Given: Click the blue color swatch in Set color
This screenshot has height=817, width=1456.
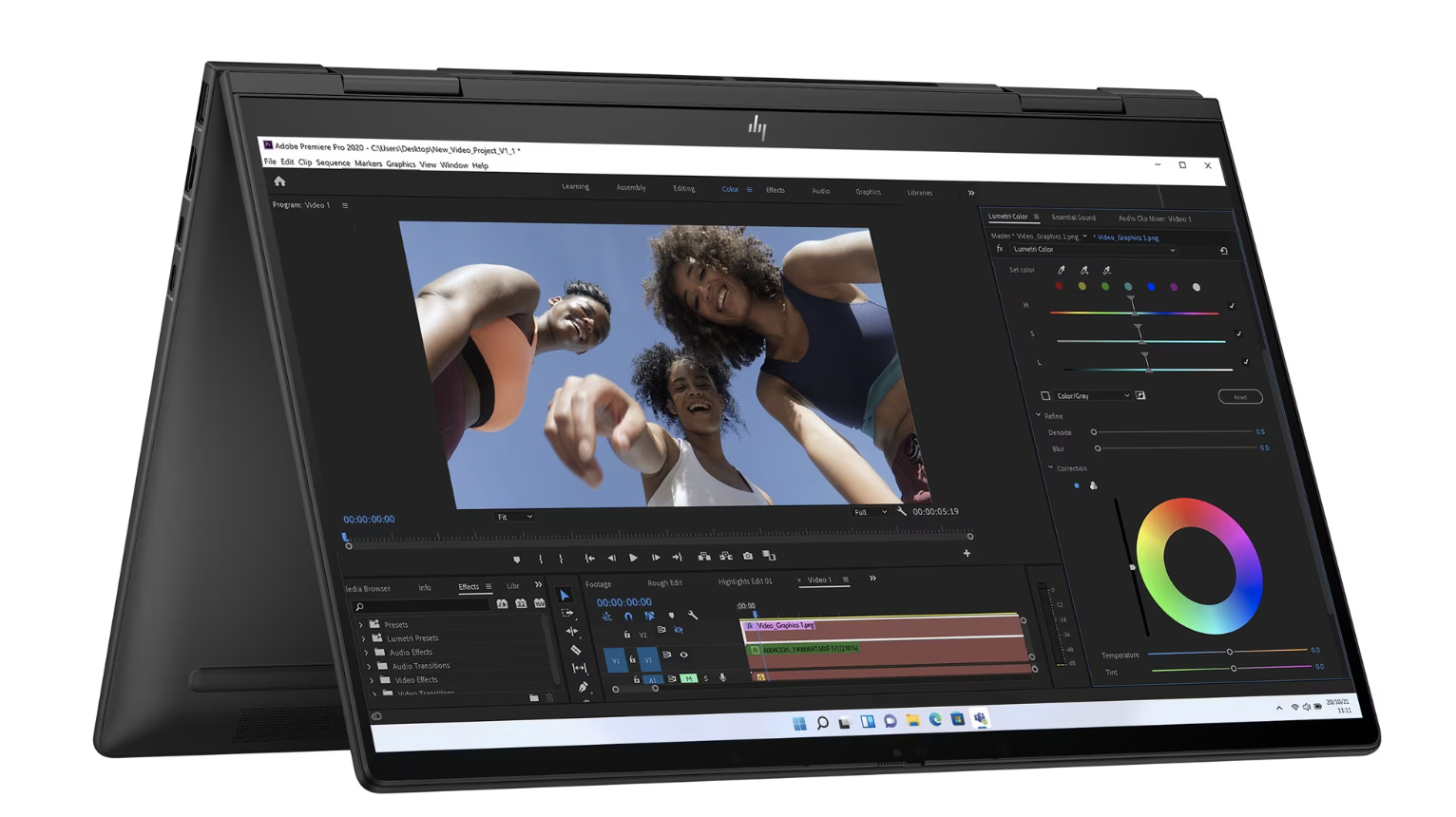Looking at the screenshot, I should click(x=1151, y=287).
